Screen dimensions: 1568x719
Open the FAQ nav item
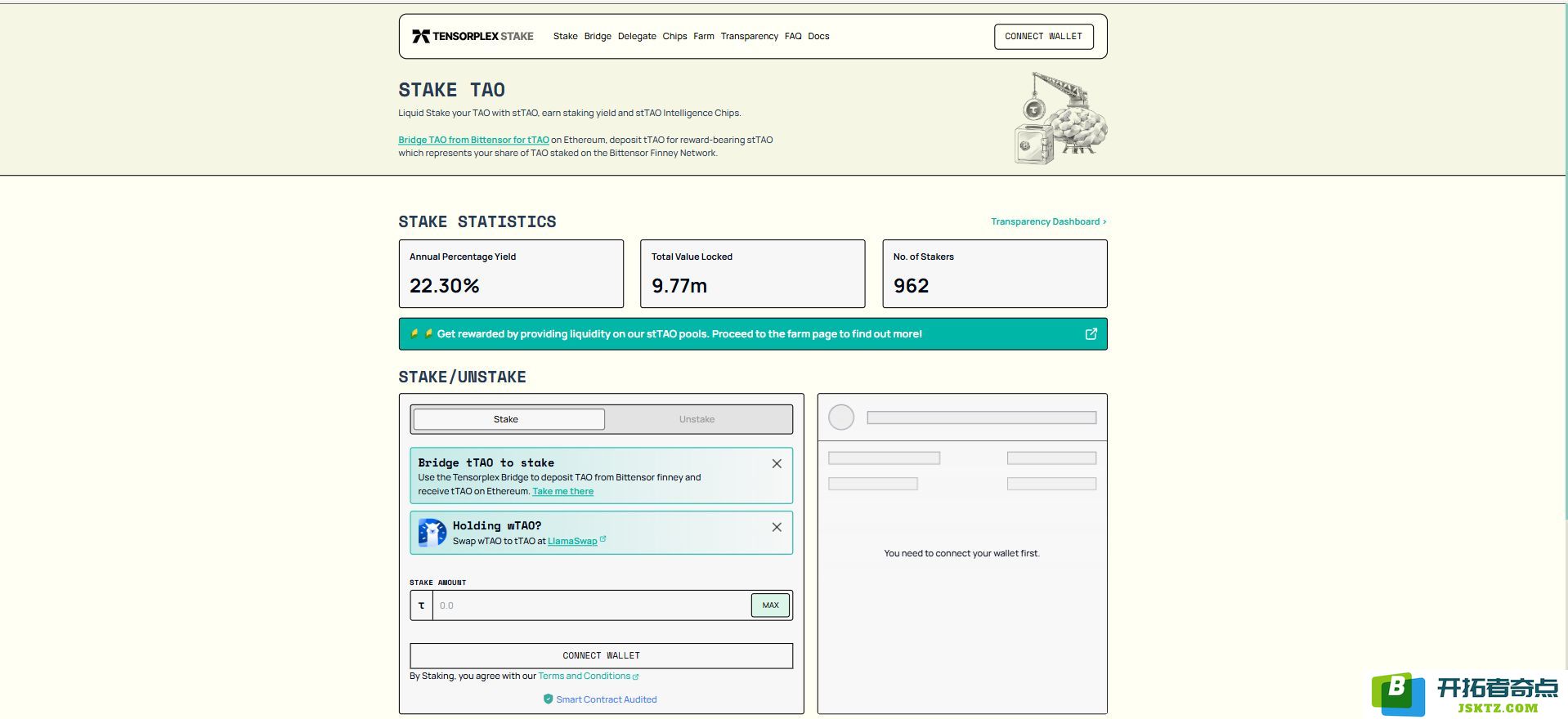pos(793,36)
